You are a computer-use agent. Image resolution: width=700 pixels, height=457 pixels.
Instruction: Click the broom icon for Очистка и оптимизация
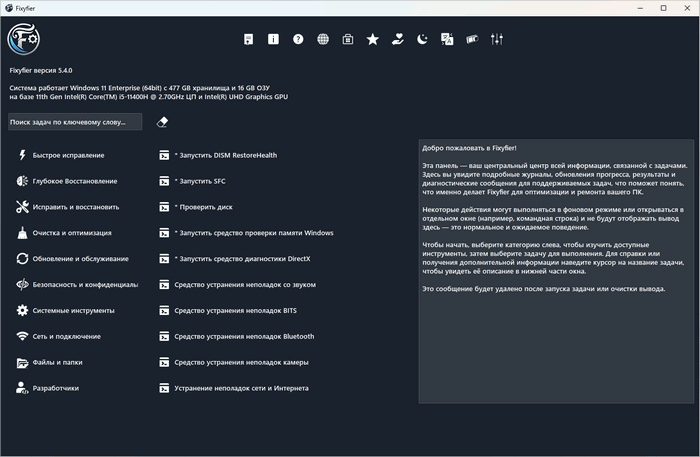[x=22, y=233]
